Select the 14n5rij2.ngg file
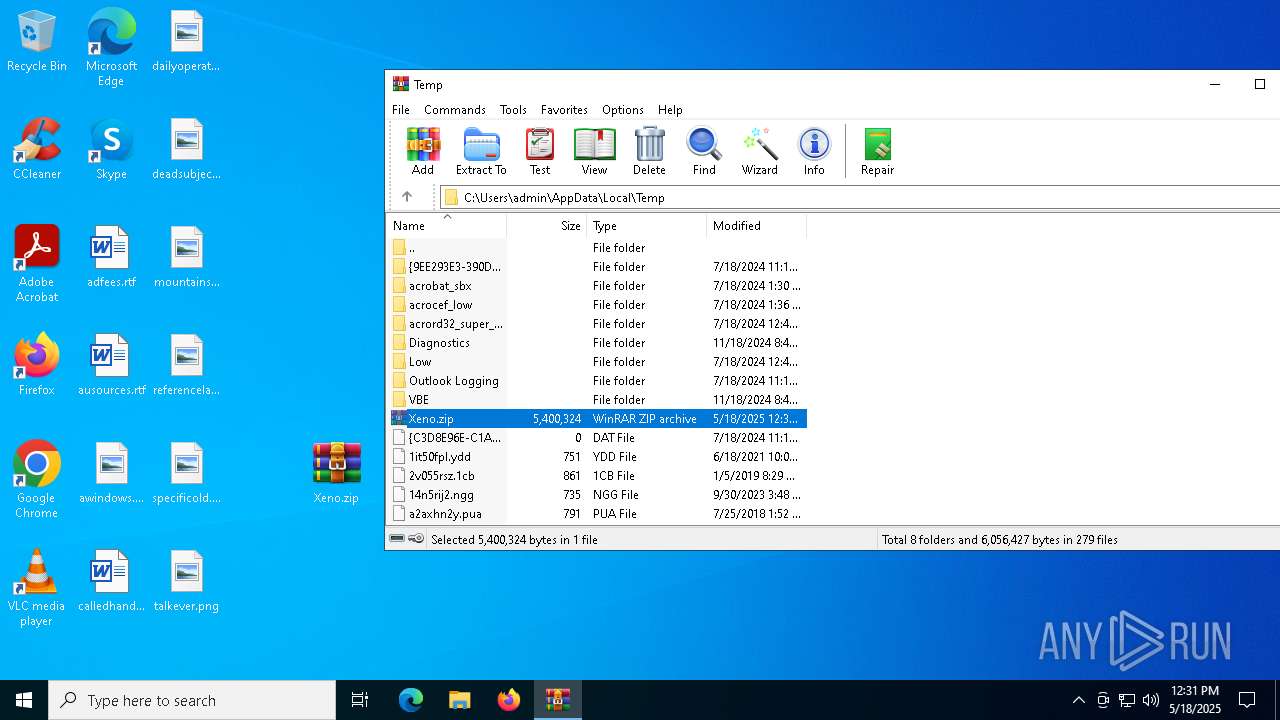The image size is (1280, 720). click(598, 495)
